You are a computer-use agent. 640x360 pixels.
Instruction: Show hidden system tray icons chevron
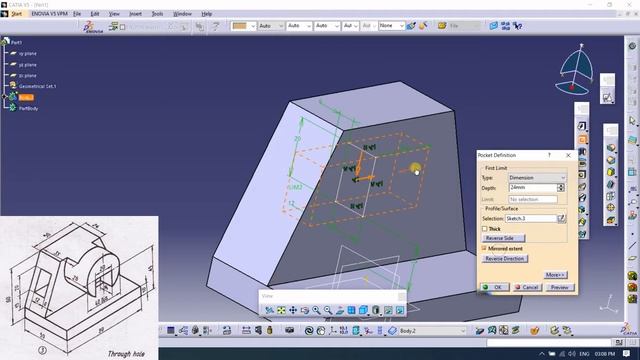(542, 353)
